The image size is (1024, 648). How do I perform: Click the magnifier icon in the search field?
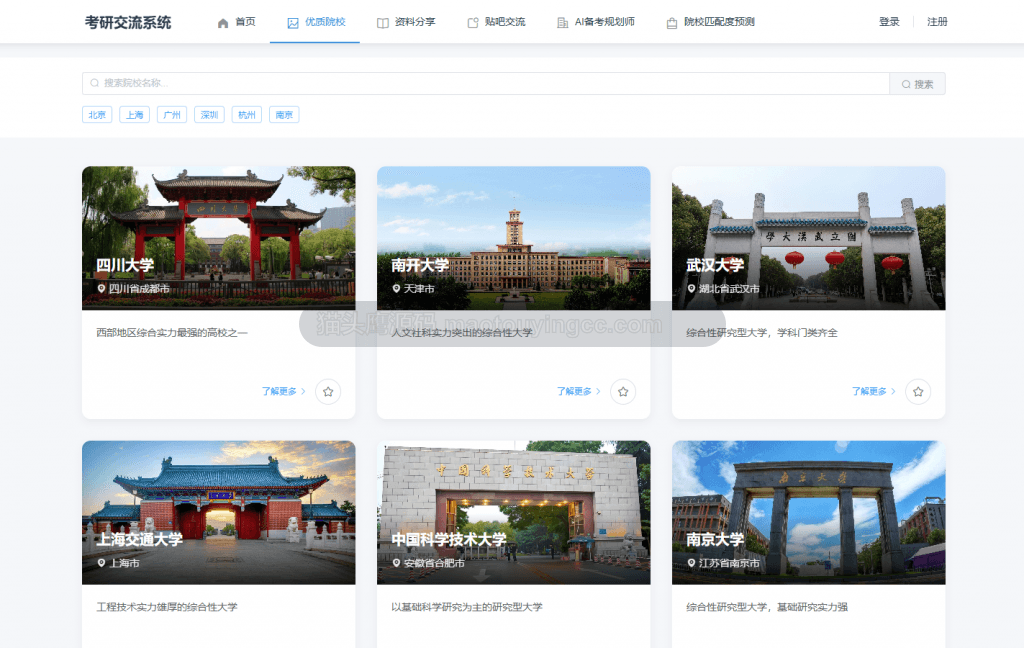coord(95,83)
